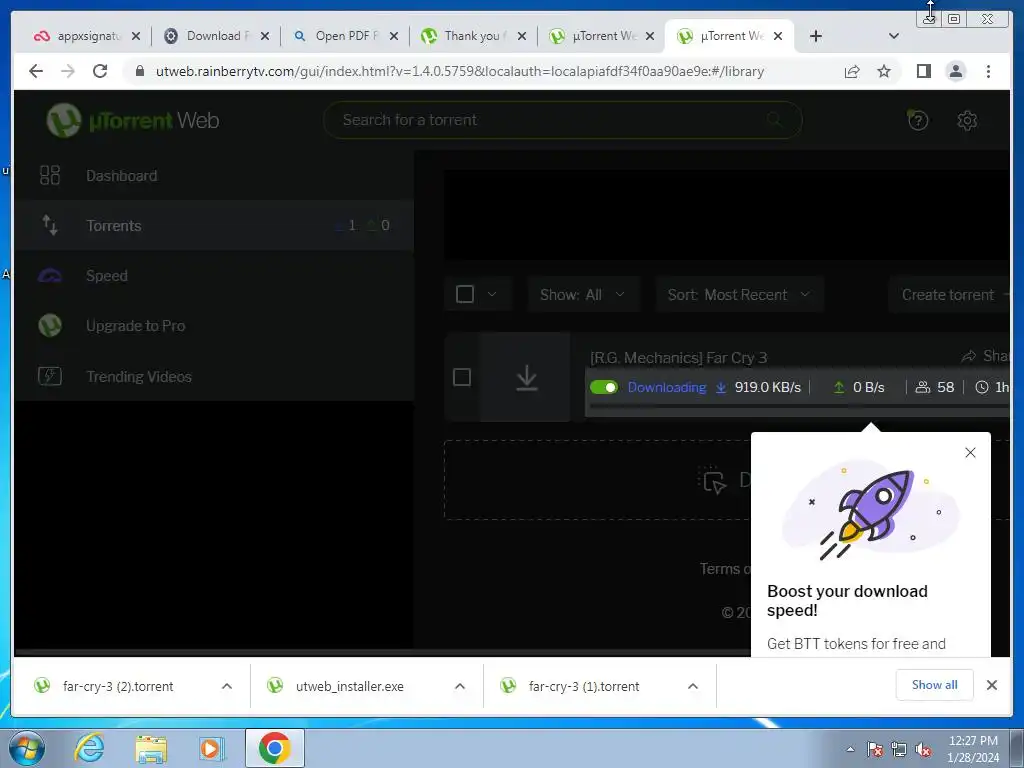Click the 919.0 KB/s download speed

click(x=767, y=387)
